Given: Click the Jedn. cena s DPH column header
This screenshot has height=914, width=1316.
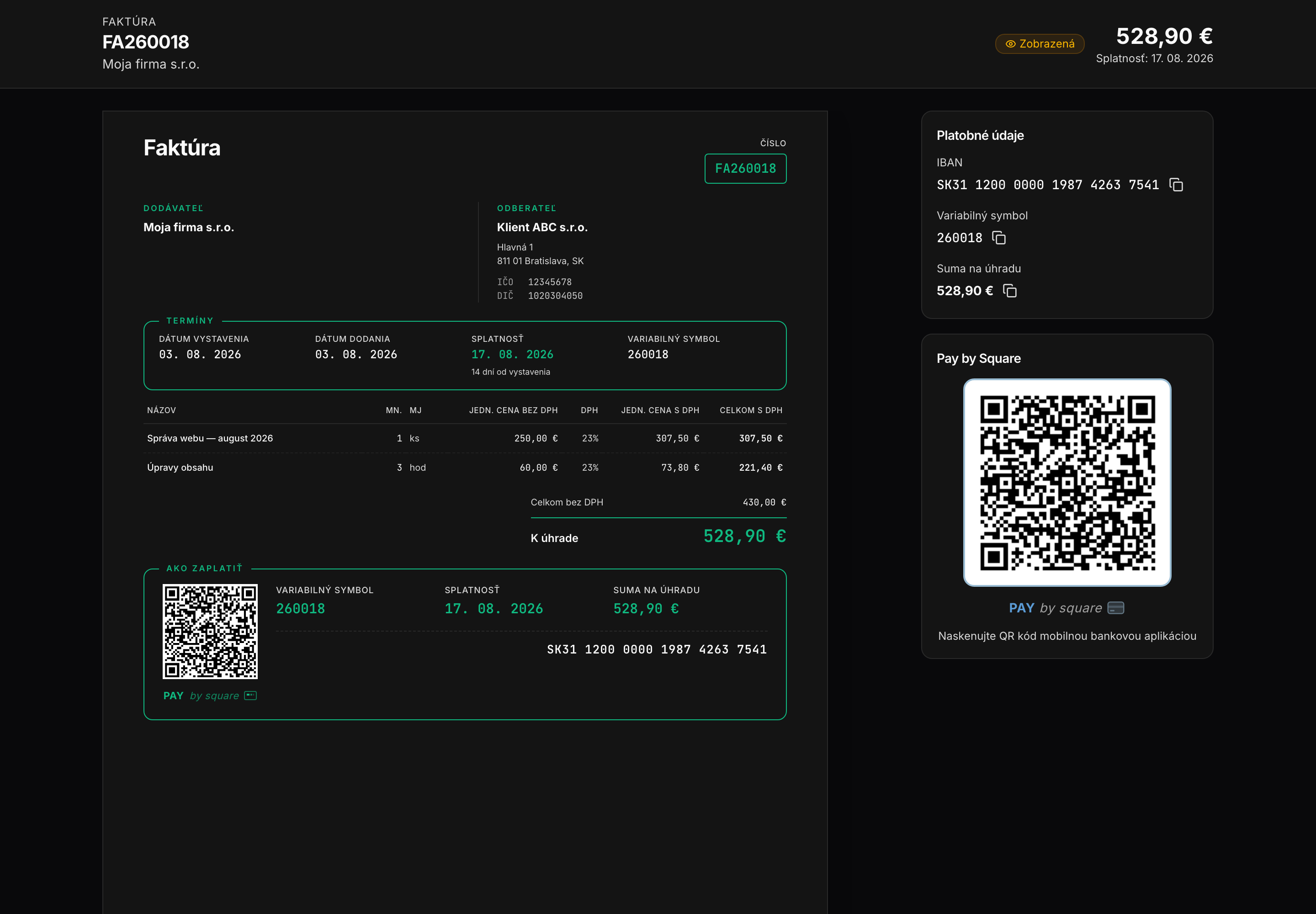Looking at the screenshot, I should point(660,410).
